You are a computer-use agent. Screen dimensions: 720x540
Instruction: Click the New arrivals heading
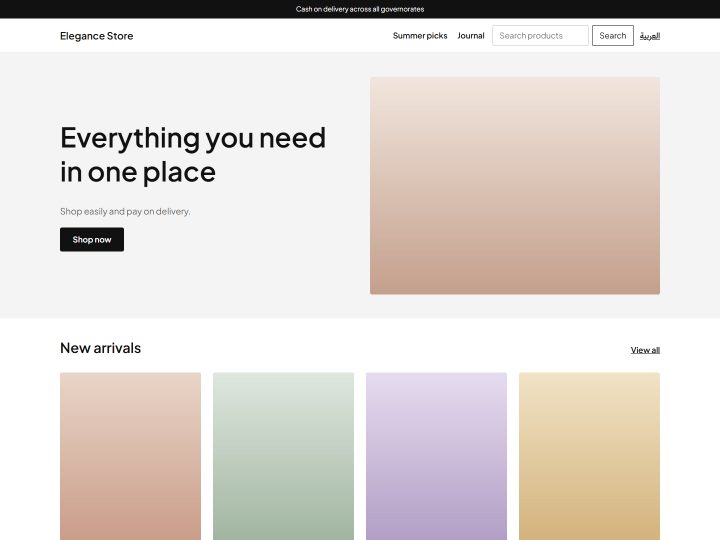101,348
